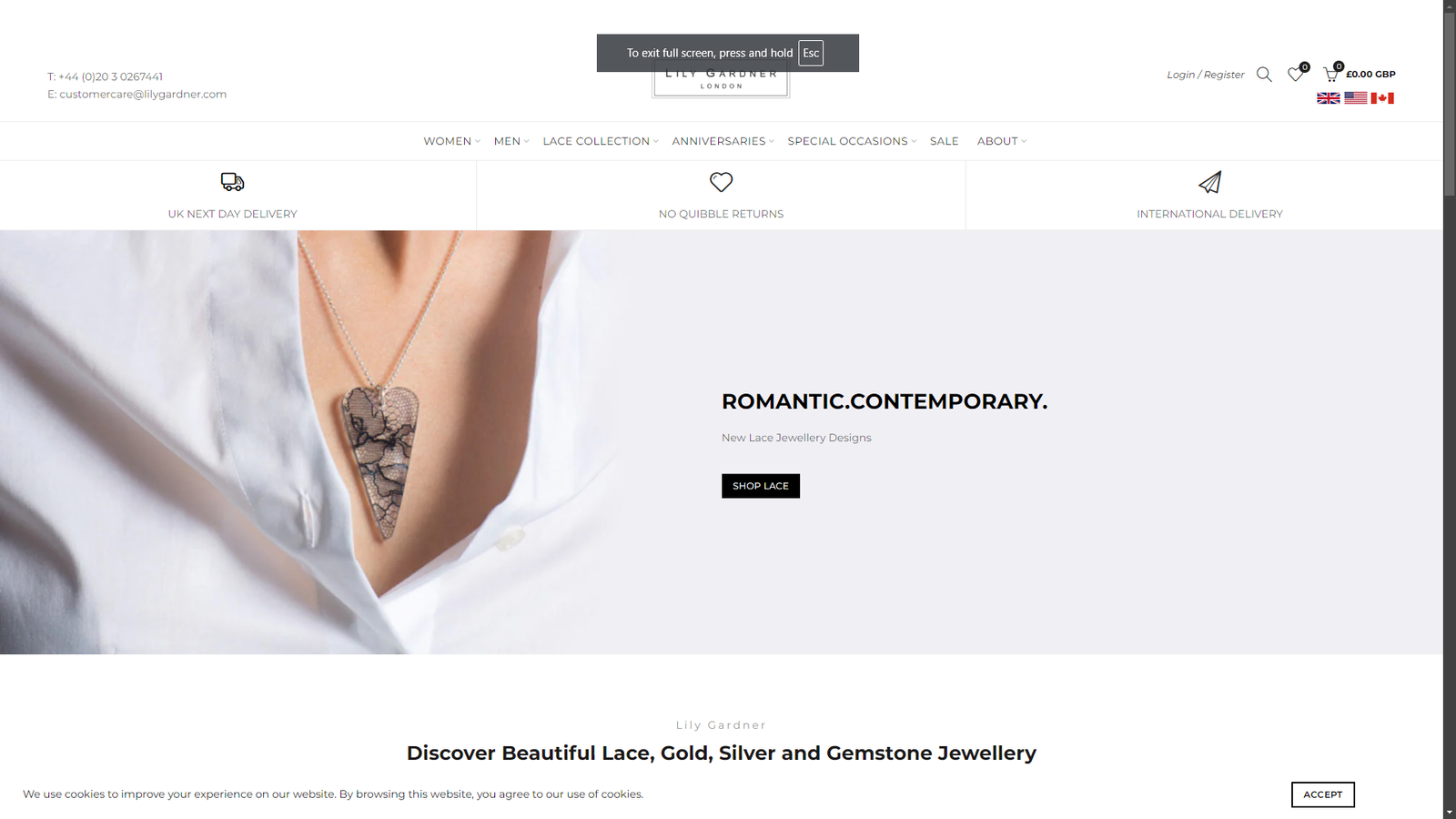
Task: Expand the SPECIAL OCCASIONS dropdown
Action: [853, 141]
